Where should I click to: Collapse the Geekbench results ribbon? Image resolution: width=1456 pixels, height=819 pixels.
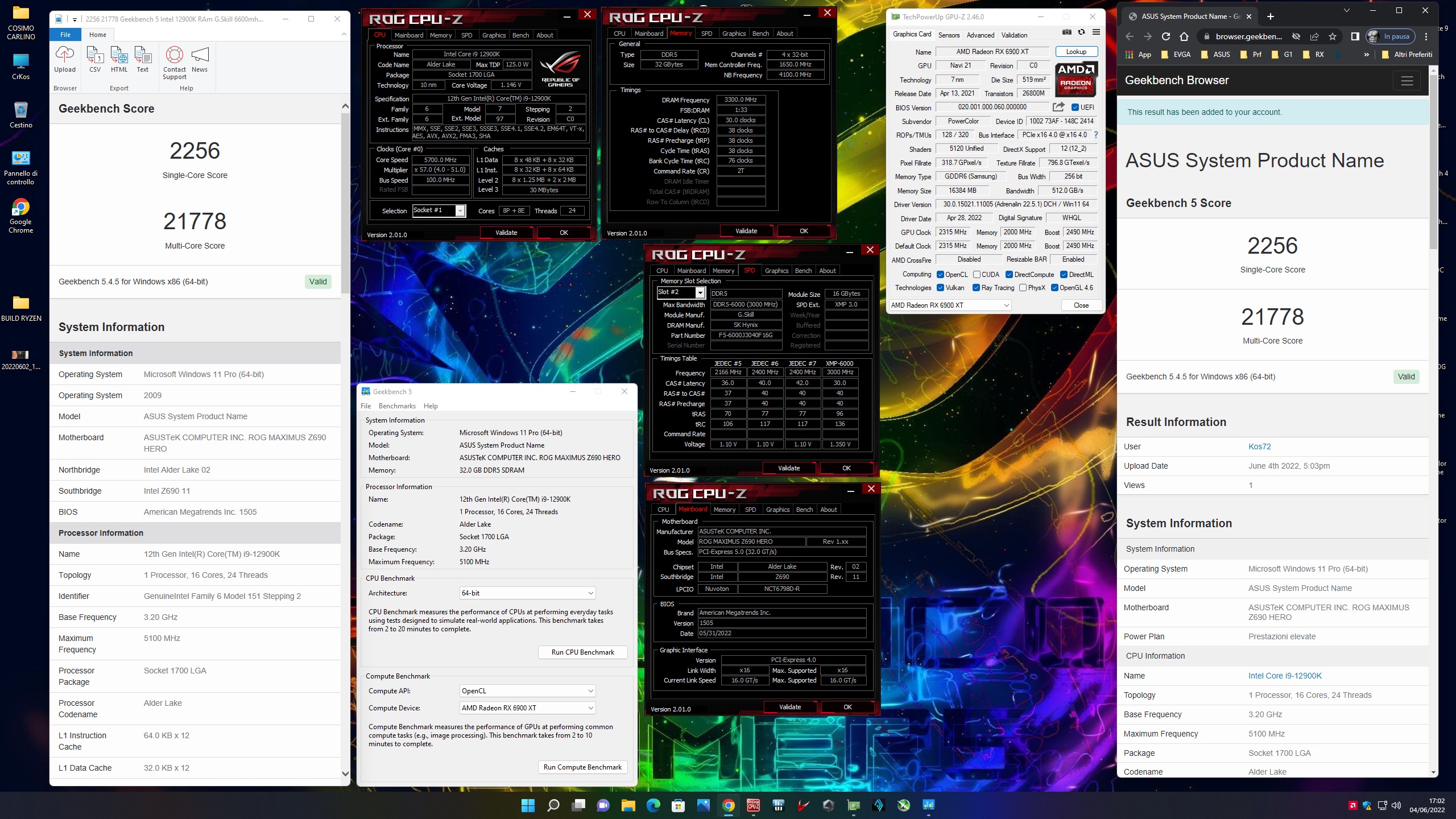point(344,35)
